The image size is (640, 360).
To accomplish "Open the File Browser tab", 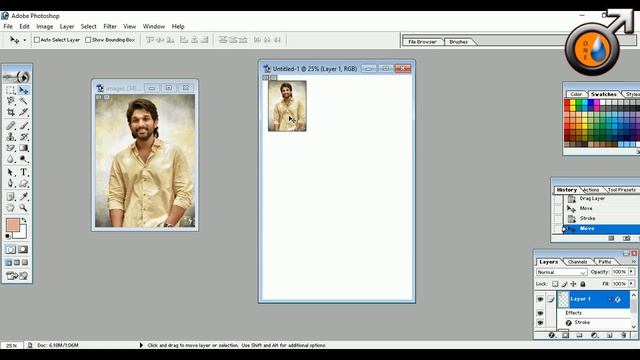I will click(422, 42).
